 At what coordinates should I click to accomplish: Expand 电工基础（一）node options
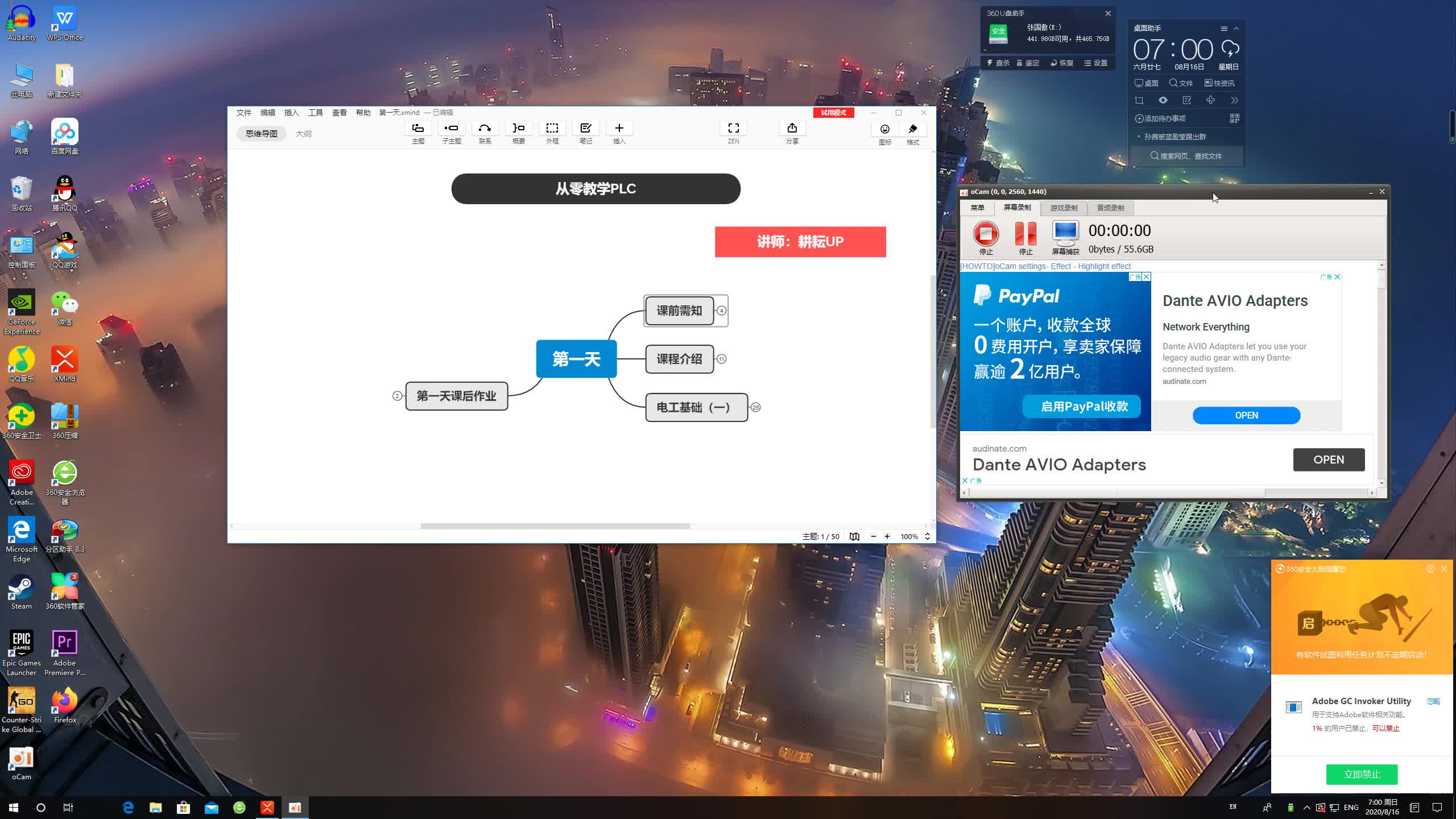coord(756,407)
